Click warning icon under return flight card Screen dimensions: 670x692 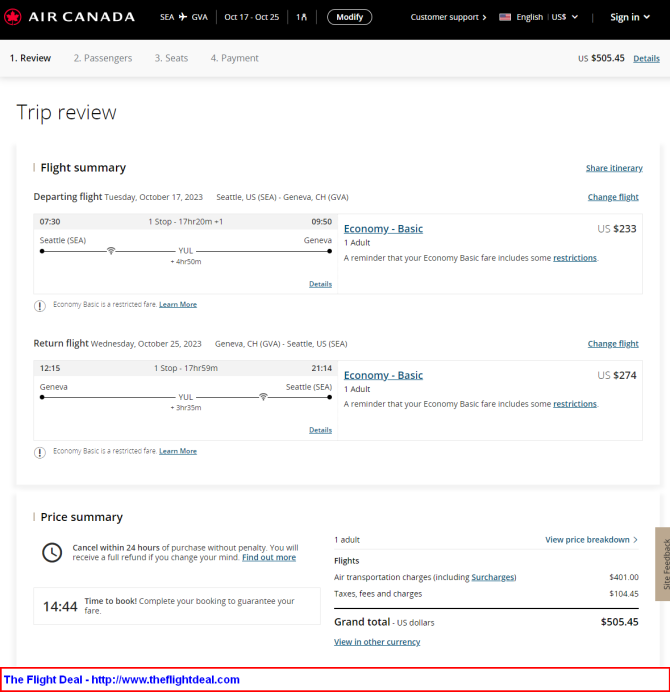40,452
